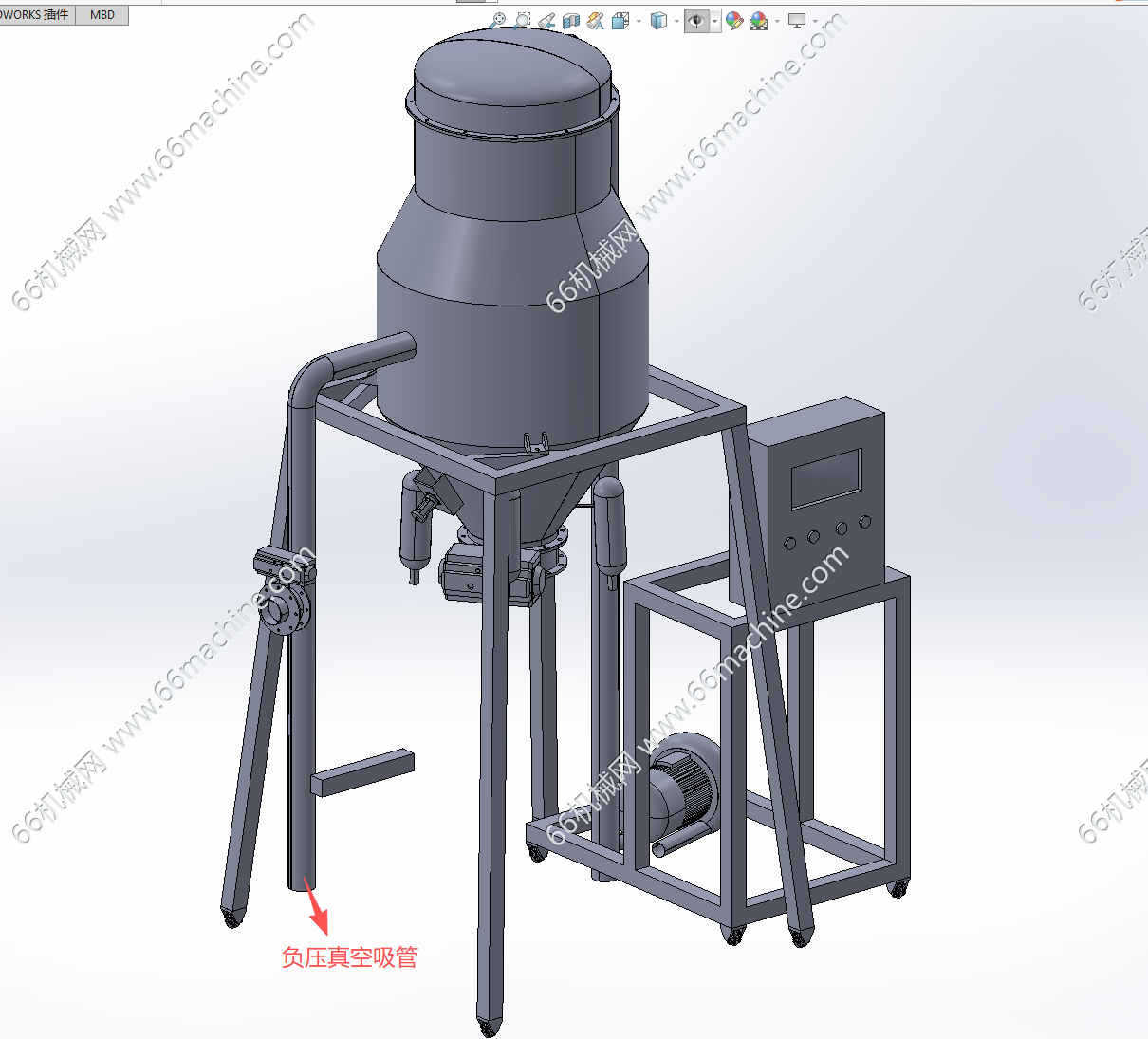
Task: Select the control box screen on the model
Action: [x=826, y=478]
